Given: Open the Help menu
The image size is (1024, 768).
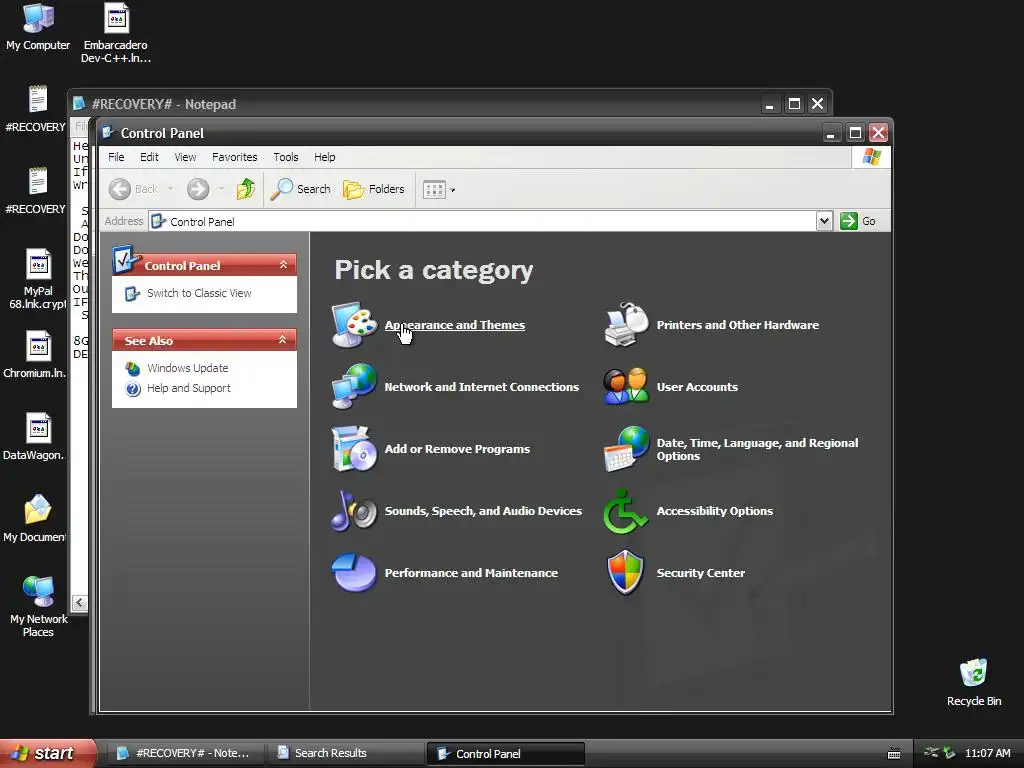Looking at the screenshot, I should tap(325, 157).
